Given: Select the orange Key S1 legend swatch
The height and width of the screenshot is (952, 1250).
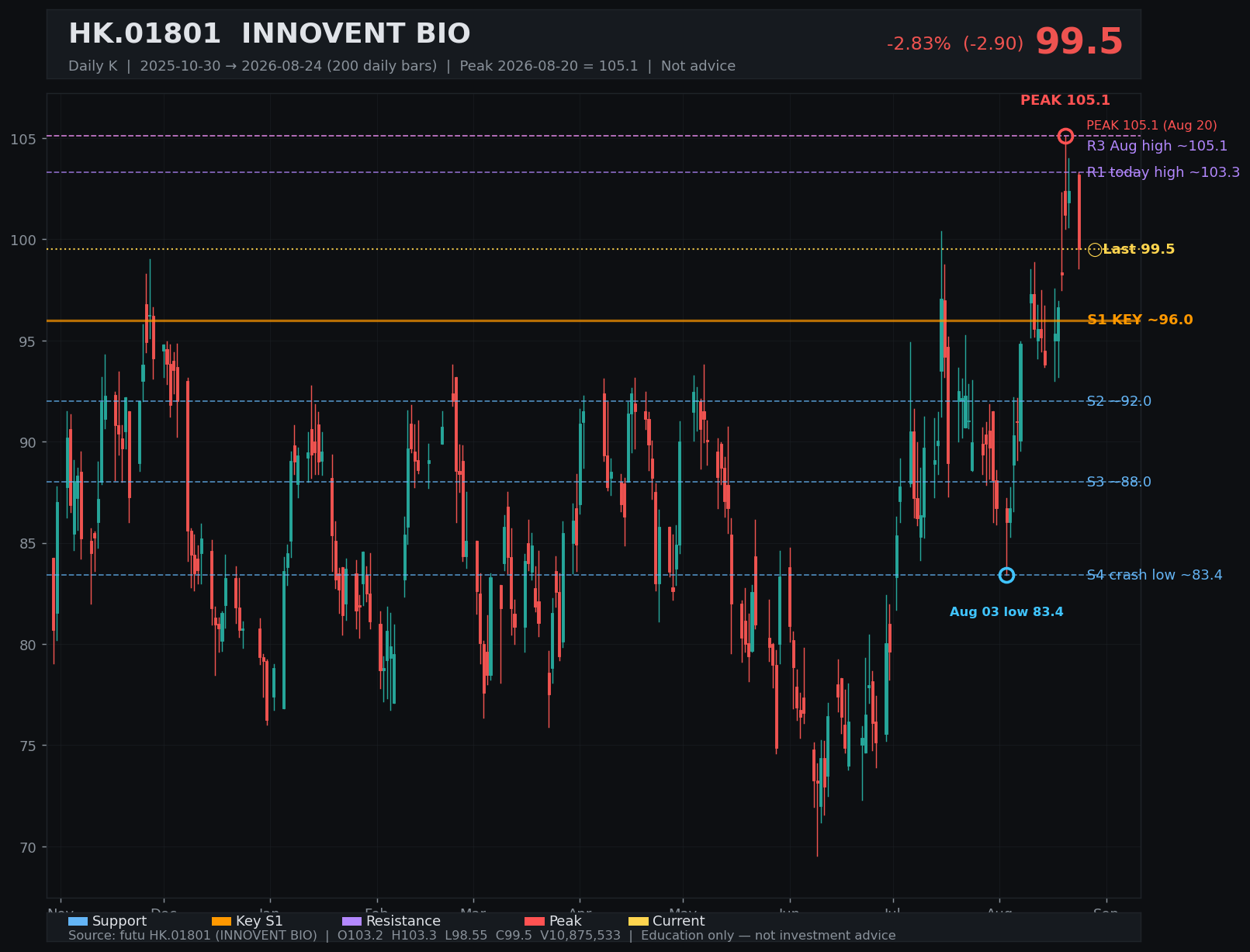Looking at the screenshot, I should pos(221,921).
